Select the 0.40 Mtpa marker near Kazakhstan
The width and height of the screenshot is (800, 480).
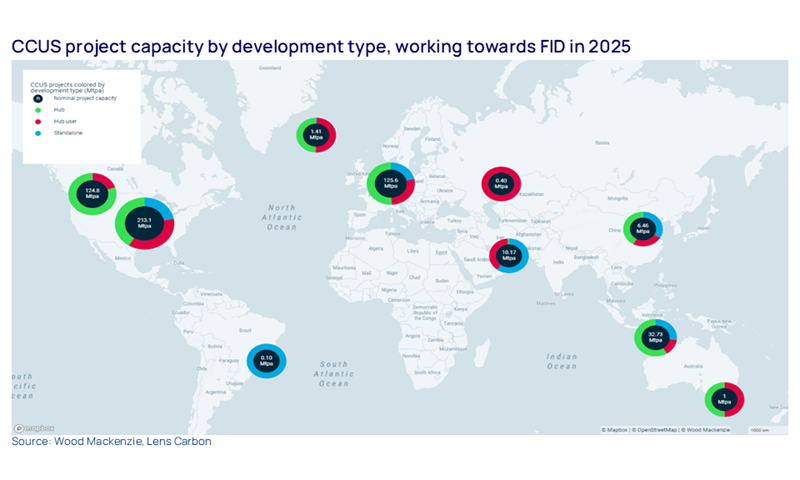click(x=501, y=183)
